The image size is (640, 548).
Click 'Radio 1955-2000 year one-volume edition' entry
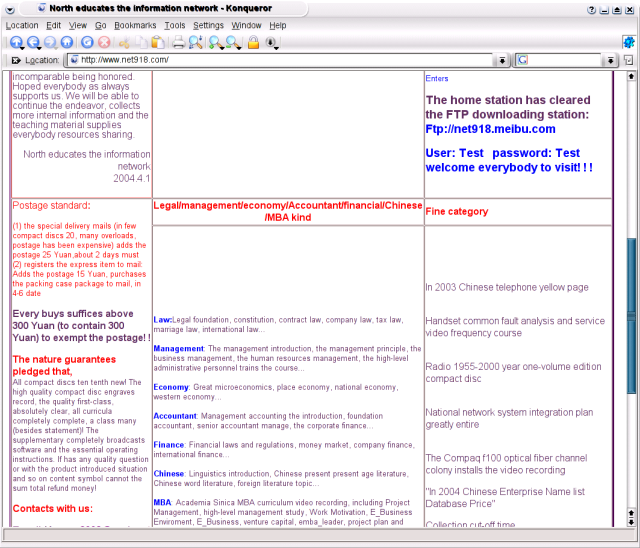[x=513, y=373]
